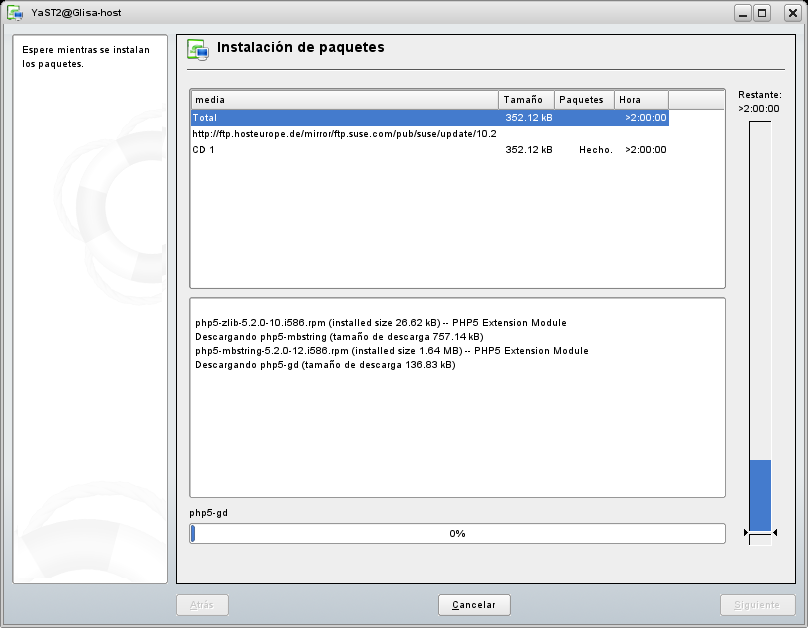Sort by the media column header
This screenshot has height=628, width=808.
(x=344, y=100)
